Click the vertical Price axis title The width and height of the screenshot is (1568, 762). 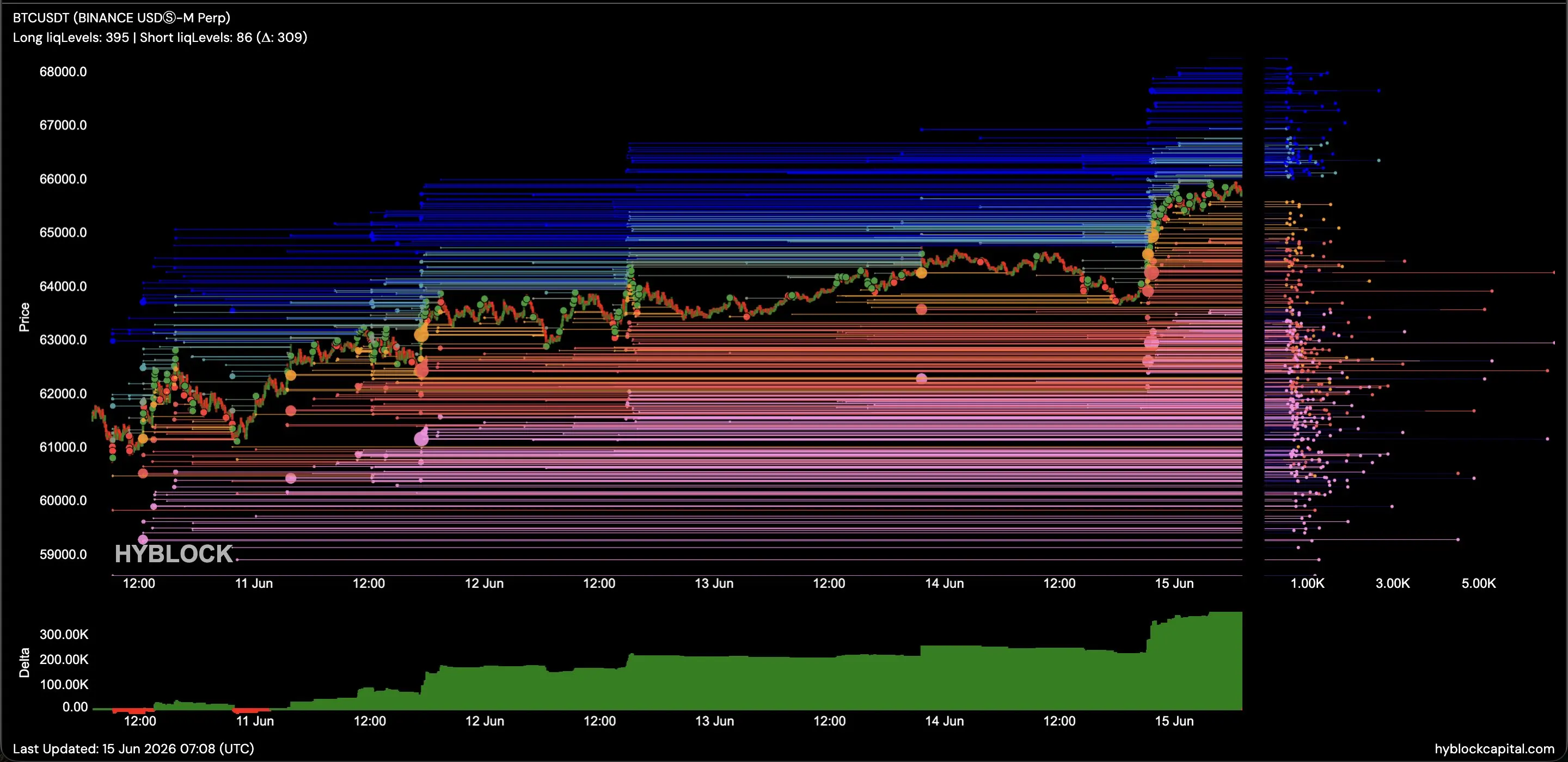pos(24,317)
